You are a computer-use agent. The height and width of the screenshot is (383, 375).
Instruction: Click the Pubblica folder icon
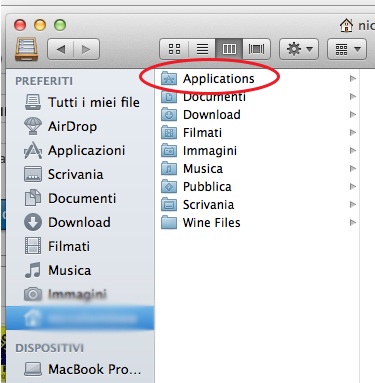[169, 187]
